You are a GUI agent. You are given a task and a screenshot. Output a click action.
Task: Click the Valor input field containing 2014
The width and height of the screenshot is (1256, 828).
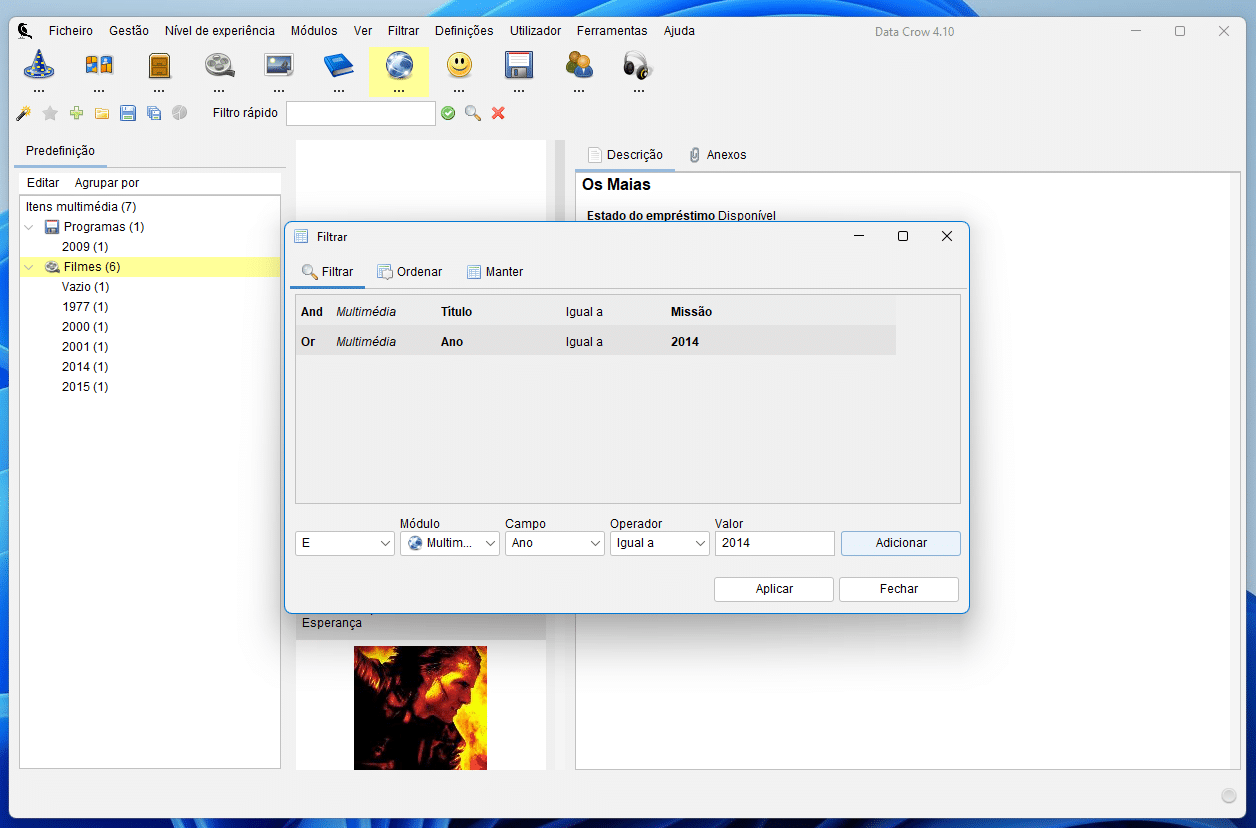[x=774, y=543]
